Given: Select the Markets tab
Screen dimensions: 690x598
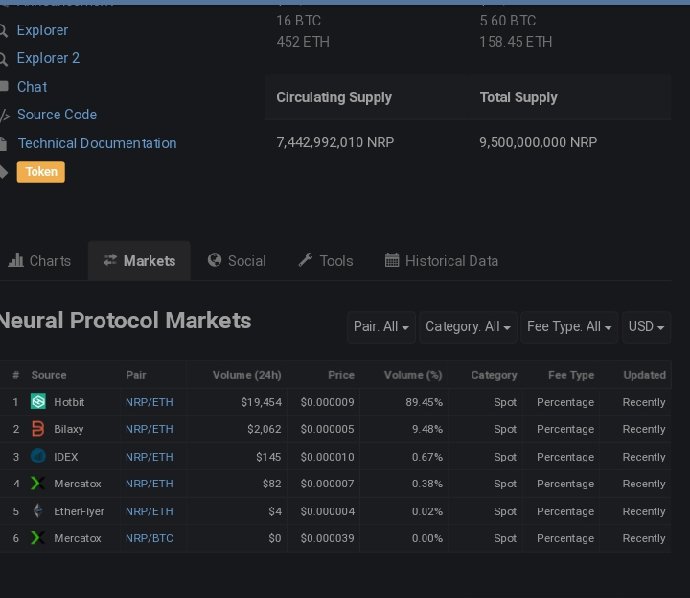Looking at the screenshot, I should [x=139, y=261].
